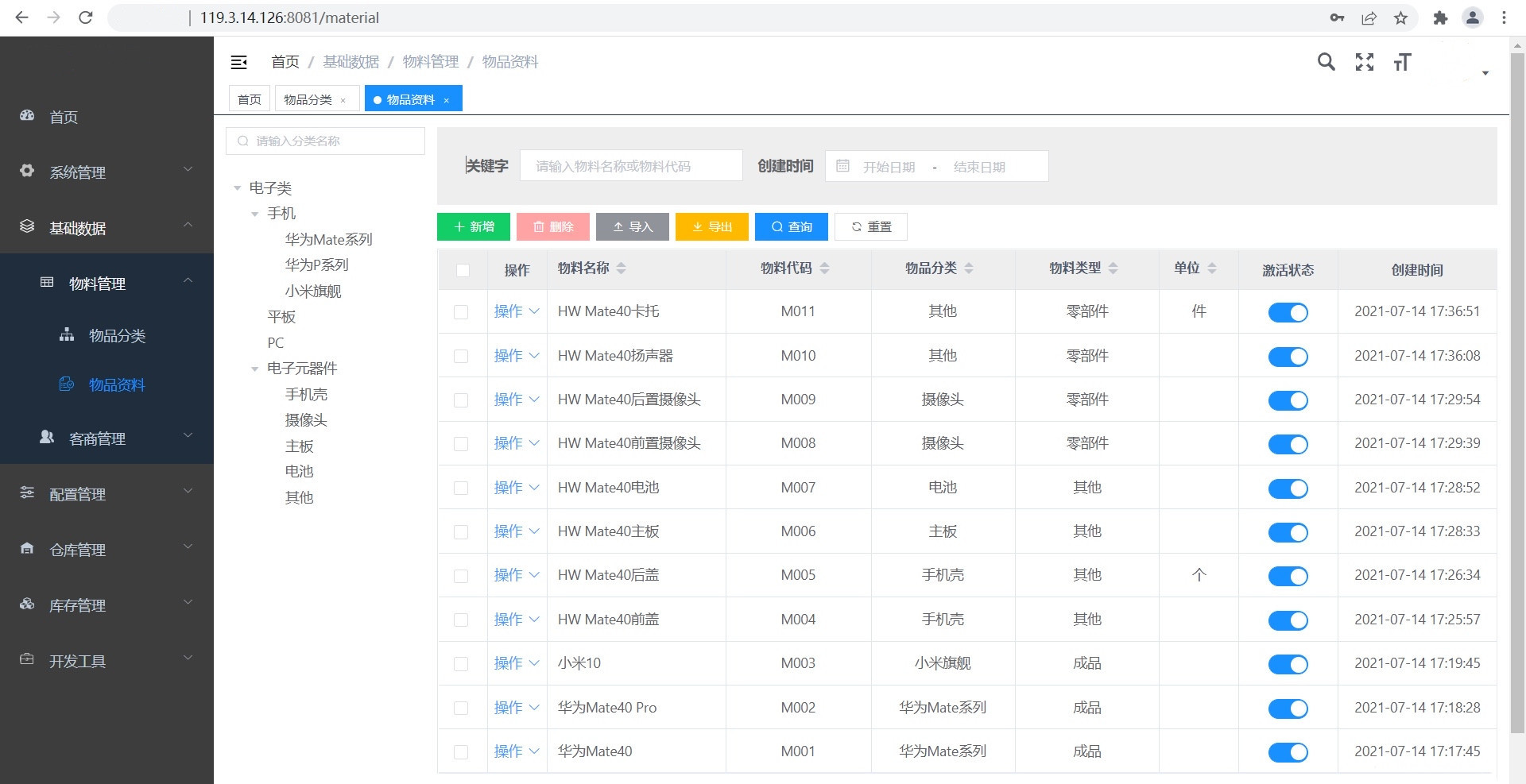The width and height of the screenshot is (1526, 784).
Task: Bookmark this page with the star icon
Action: point(1400,17)
